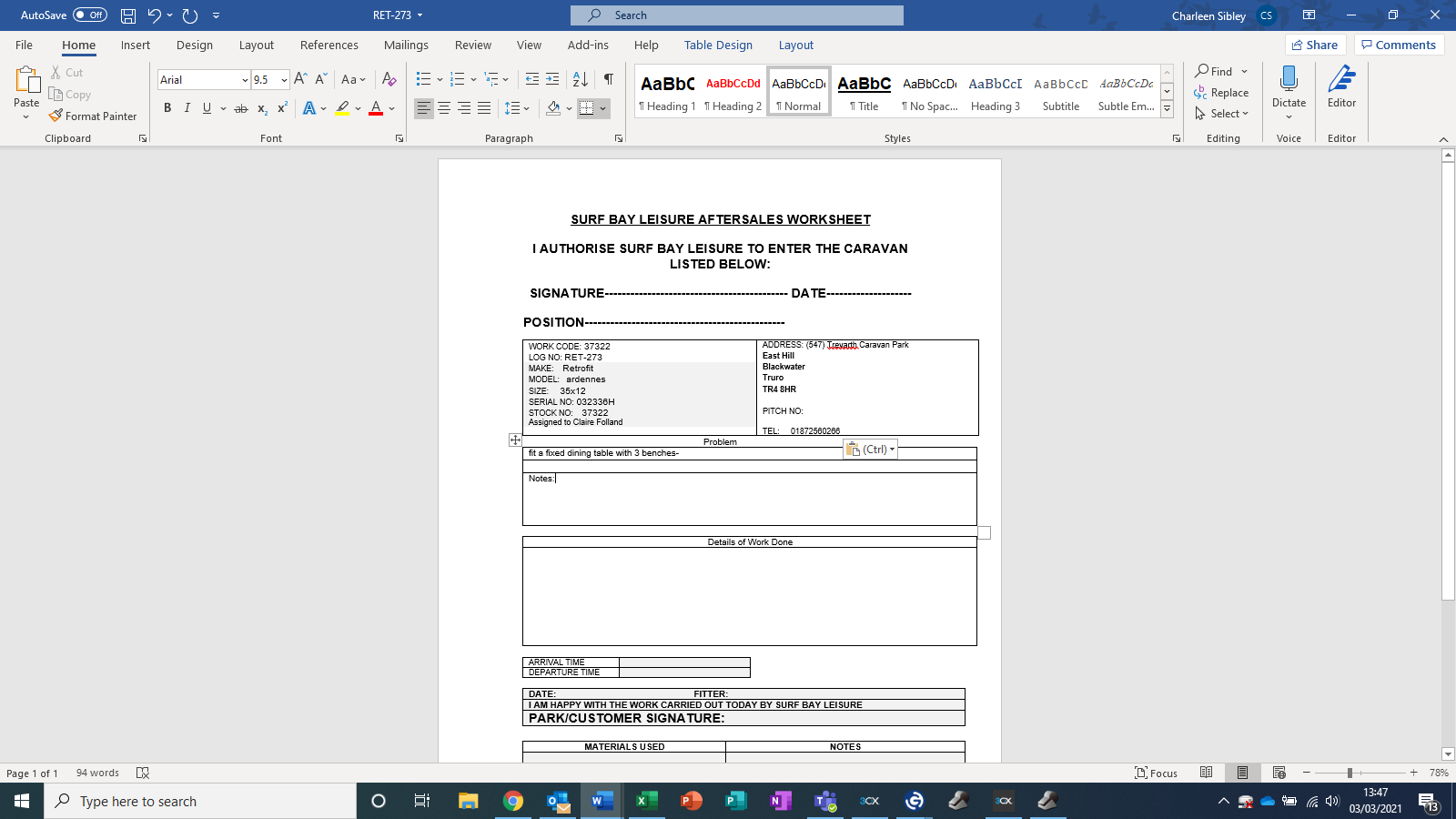Save document with the floppy disk icon
This screenshot has width=1456, height=819.
tap(128, 15)
